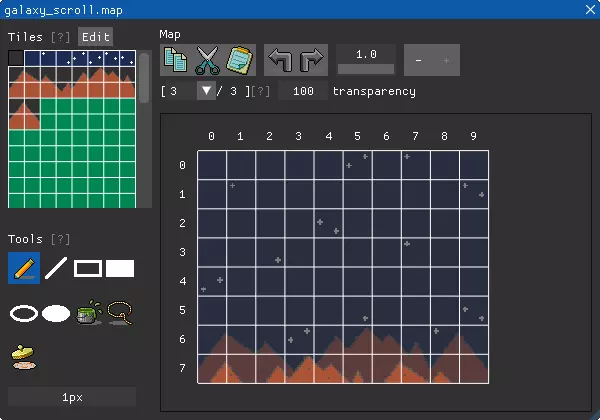Viewport: 600px width, 420px height.
Task: Undo the last map edit
Action: [x=280, y=60]
